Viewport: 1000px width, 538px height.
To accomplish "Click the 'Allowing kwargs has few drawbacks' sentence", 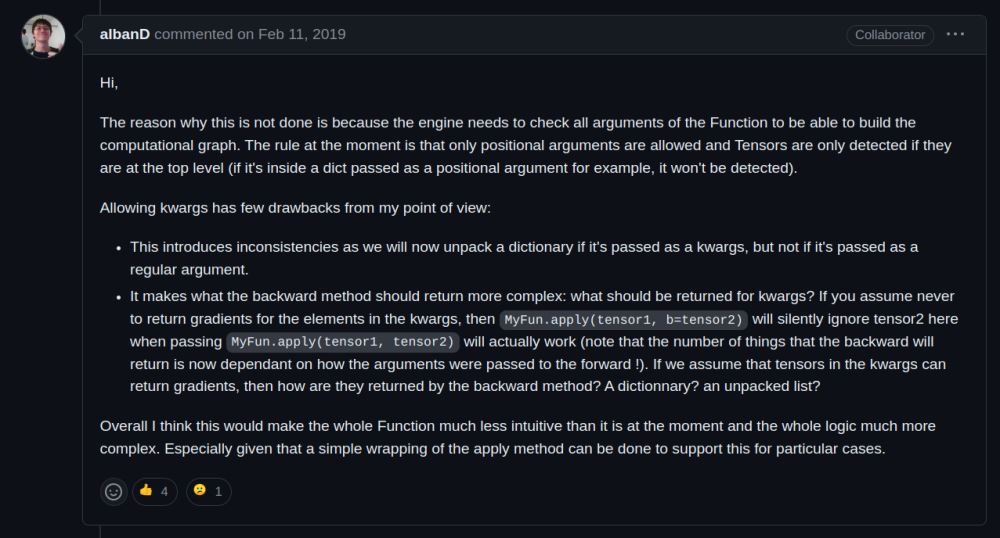I will [295, 208].
